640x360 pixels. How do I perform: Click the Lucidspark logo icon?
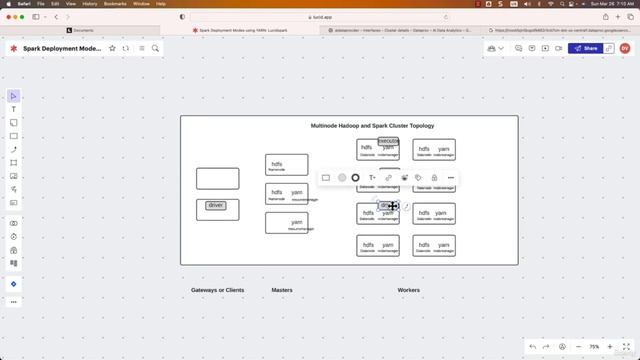(x=13, y=49)
